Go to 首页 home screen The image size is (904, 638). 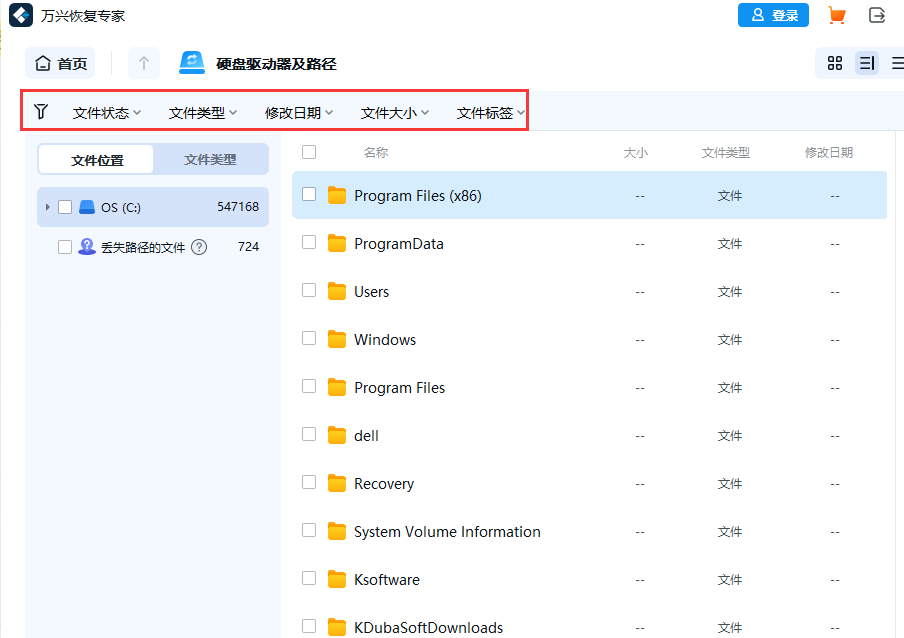click(x=59, y=62)
